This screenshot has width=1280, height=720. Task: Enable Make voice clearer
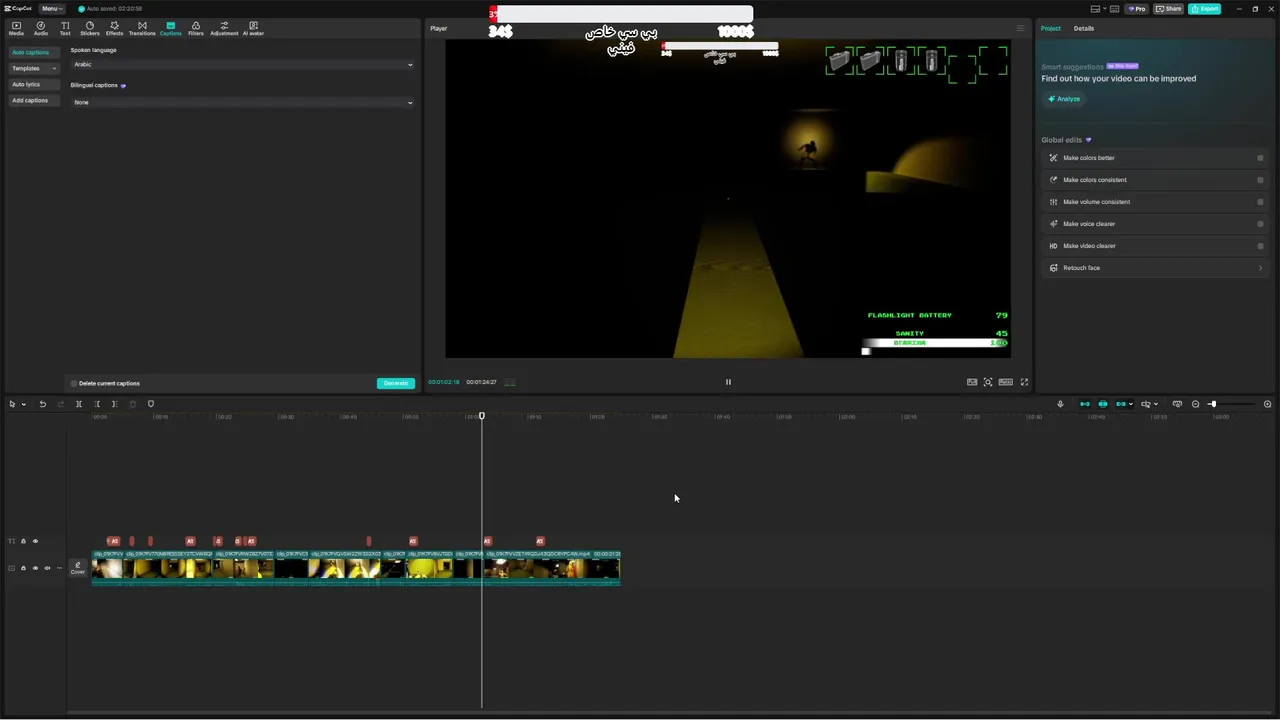pyautogui.click(x=1260, y=224)
